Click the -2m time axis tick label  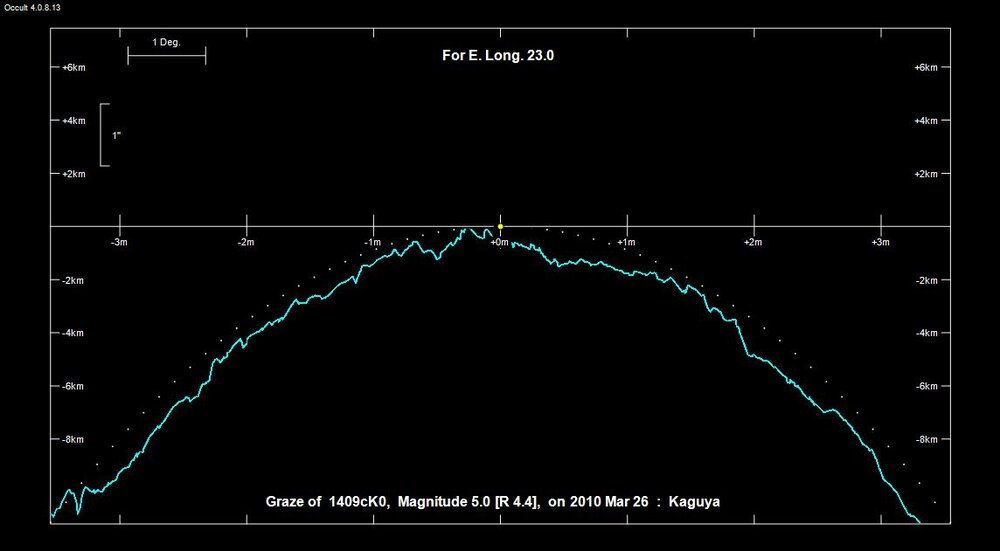coord(245,242)
